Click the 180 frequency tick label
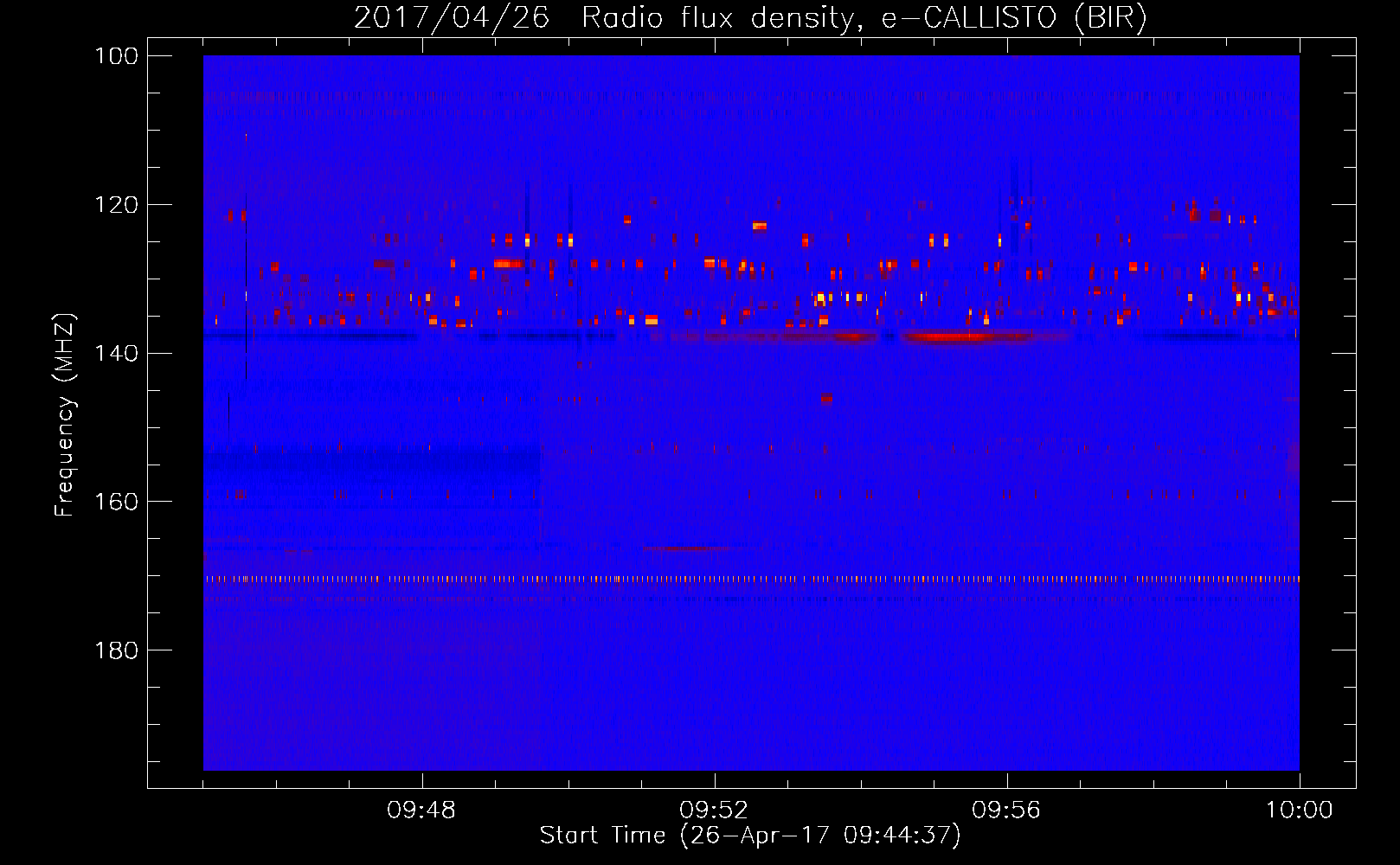 pos(117,650)
